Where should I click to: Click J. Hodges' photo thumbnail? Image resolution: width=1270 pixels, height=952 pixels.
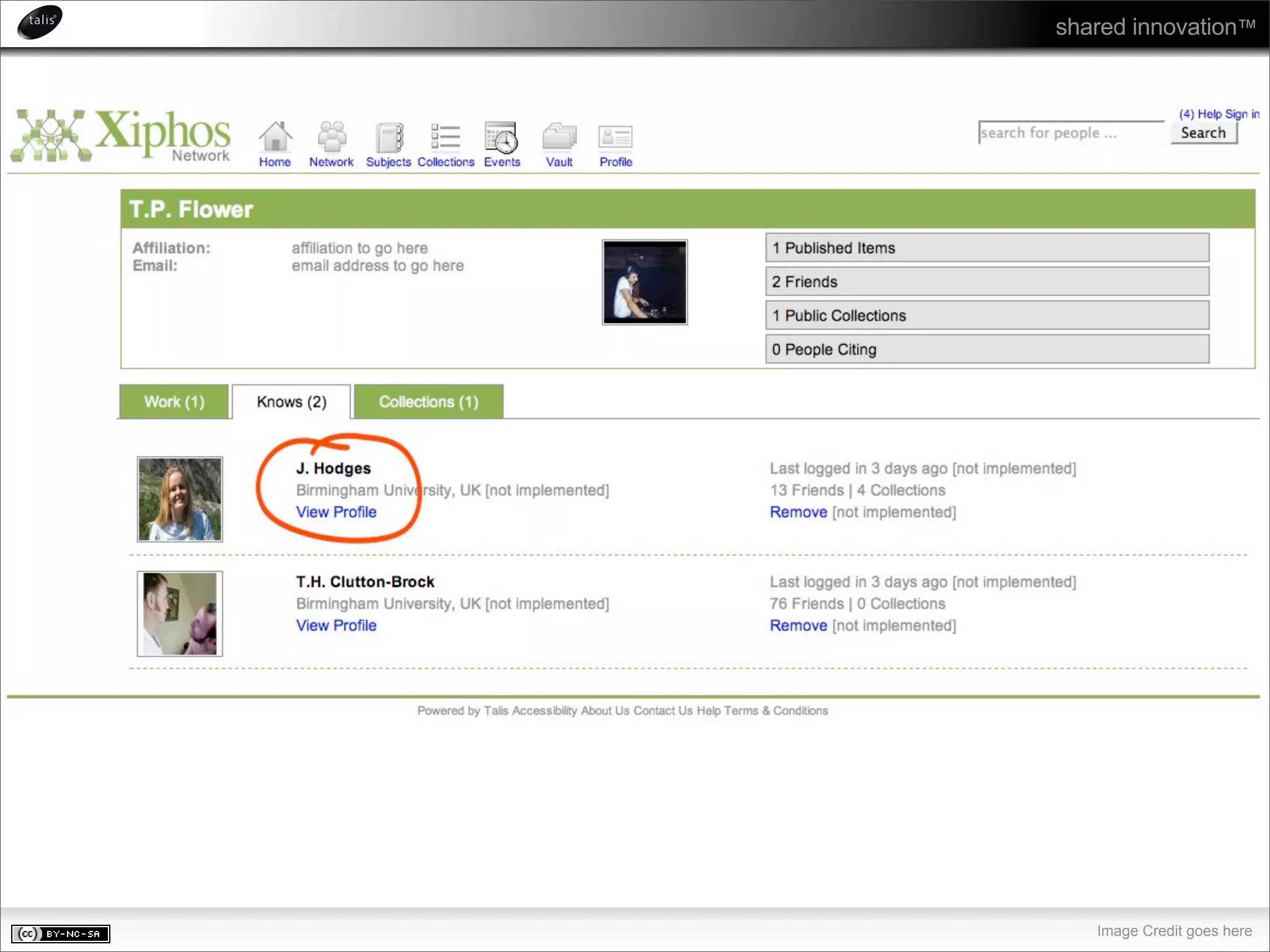coord(180,499)
